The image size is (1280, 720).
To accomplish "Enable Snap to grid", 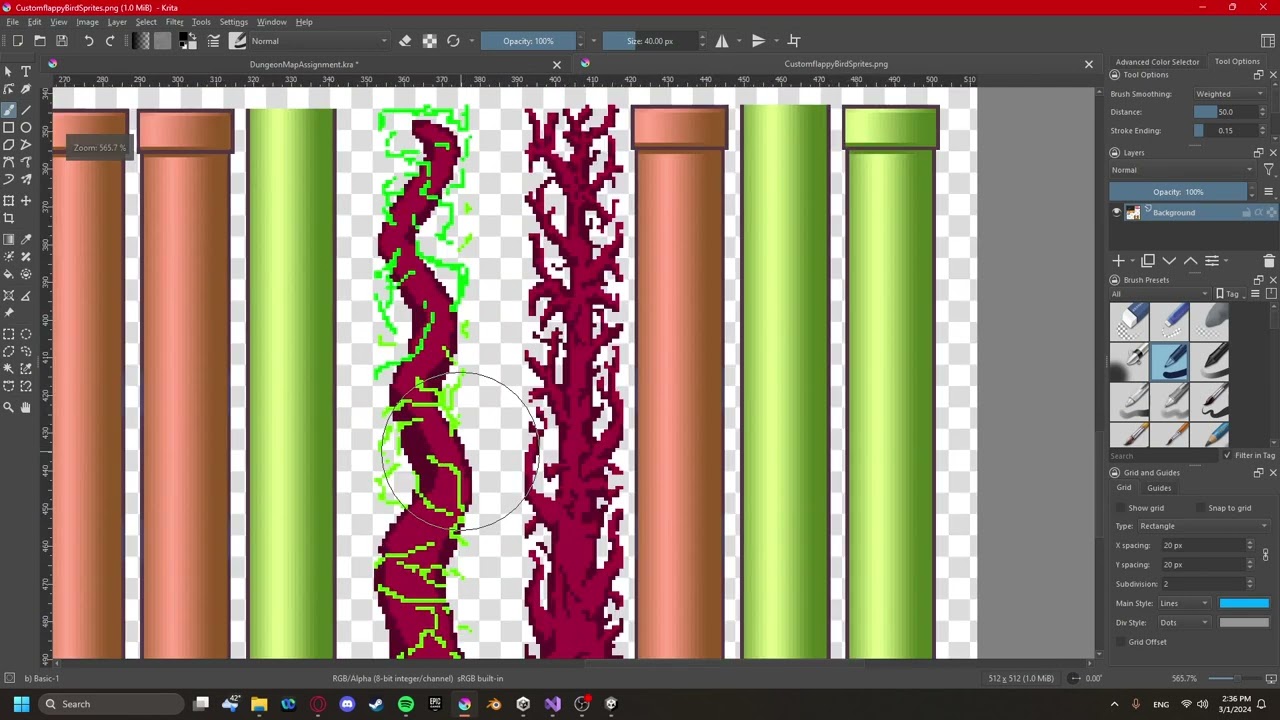I will [x=1199, y=508].
